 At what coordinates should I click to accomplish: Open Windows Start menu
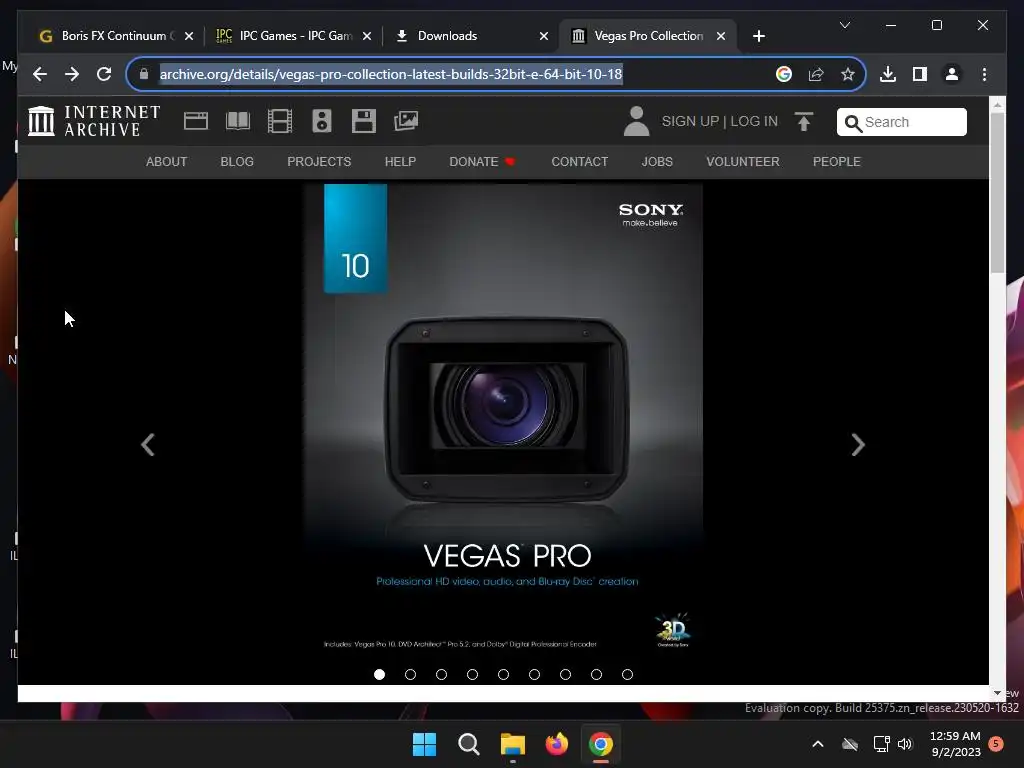click(424, 744)
